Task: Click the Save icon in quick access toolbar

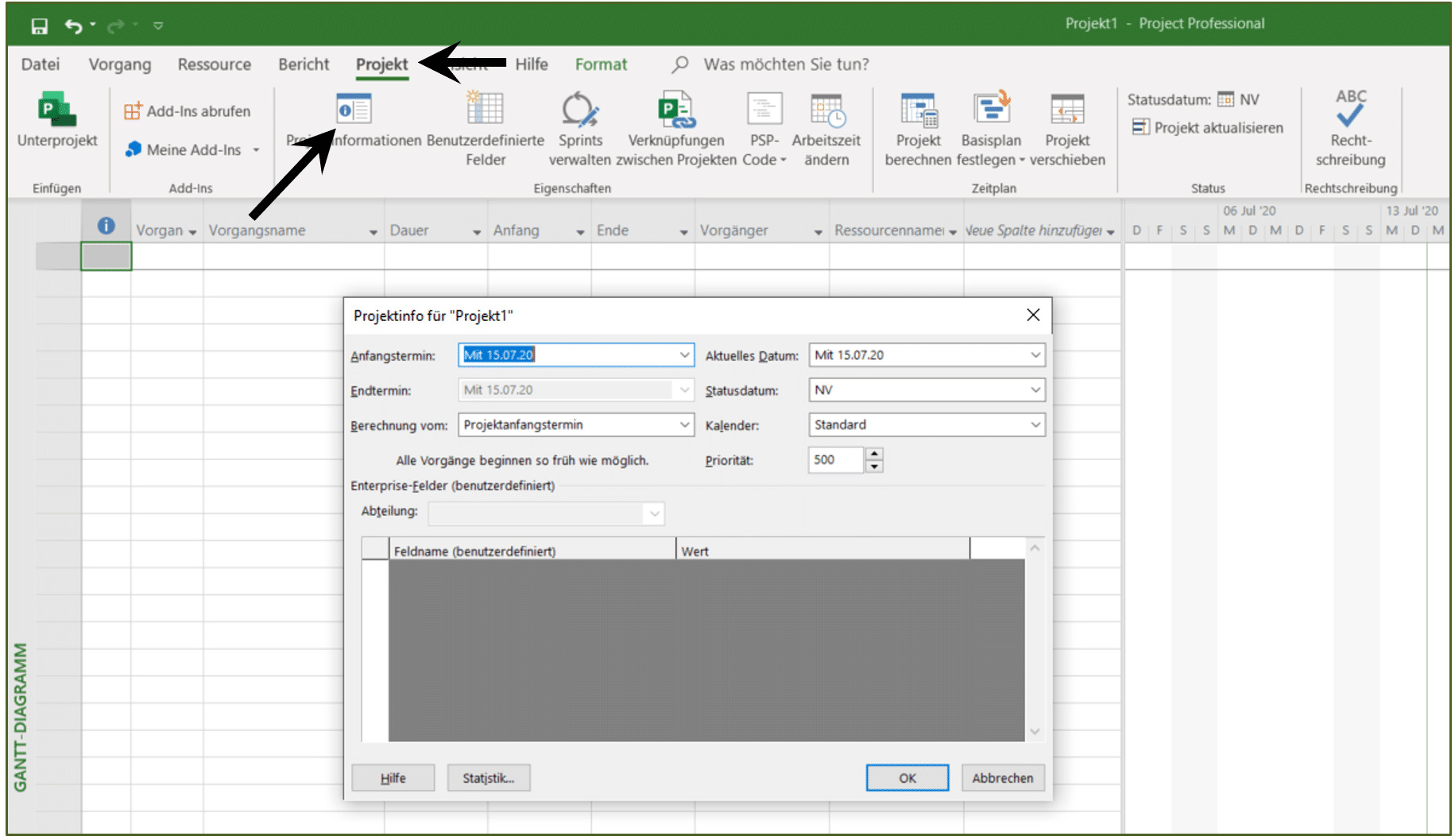Action: coord(39,26)
